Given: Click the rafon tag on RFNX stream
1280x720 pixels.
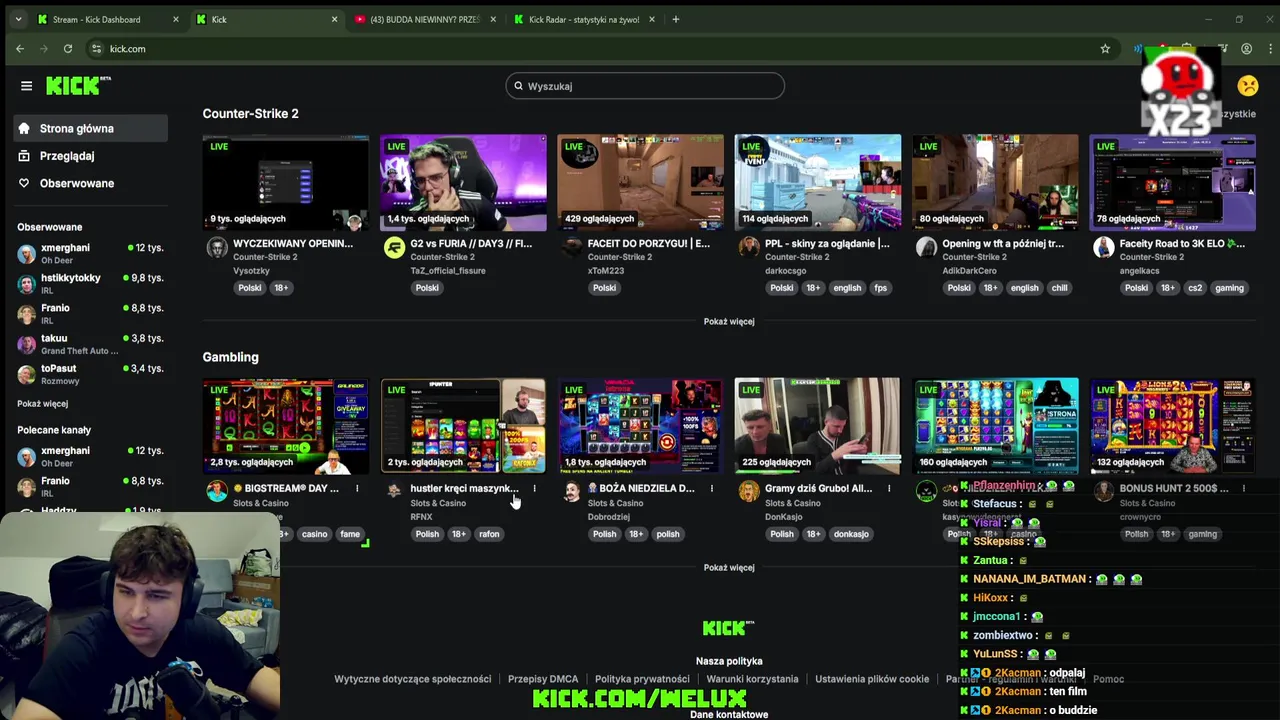Looking at the screenshot, I should point(489,534).
